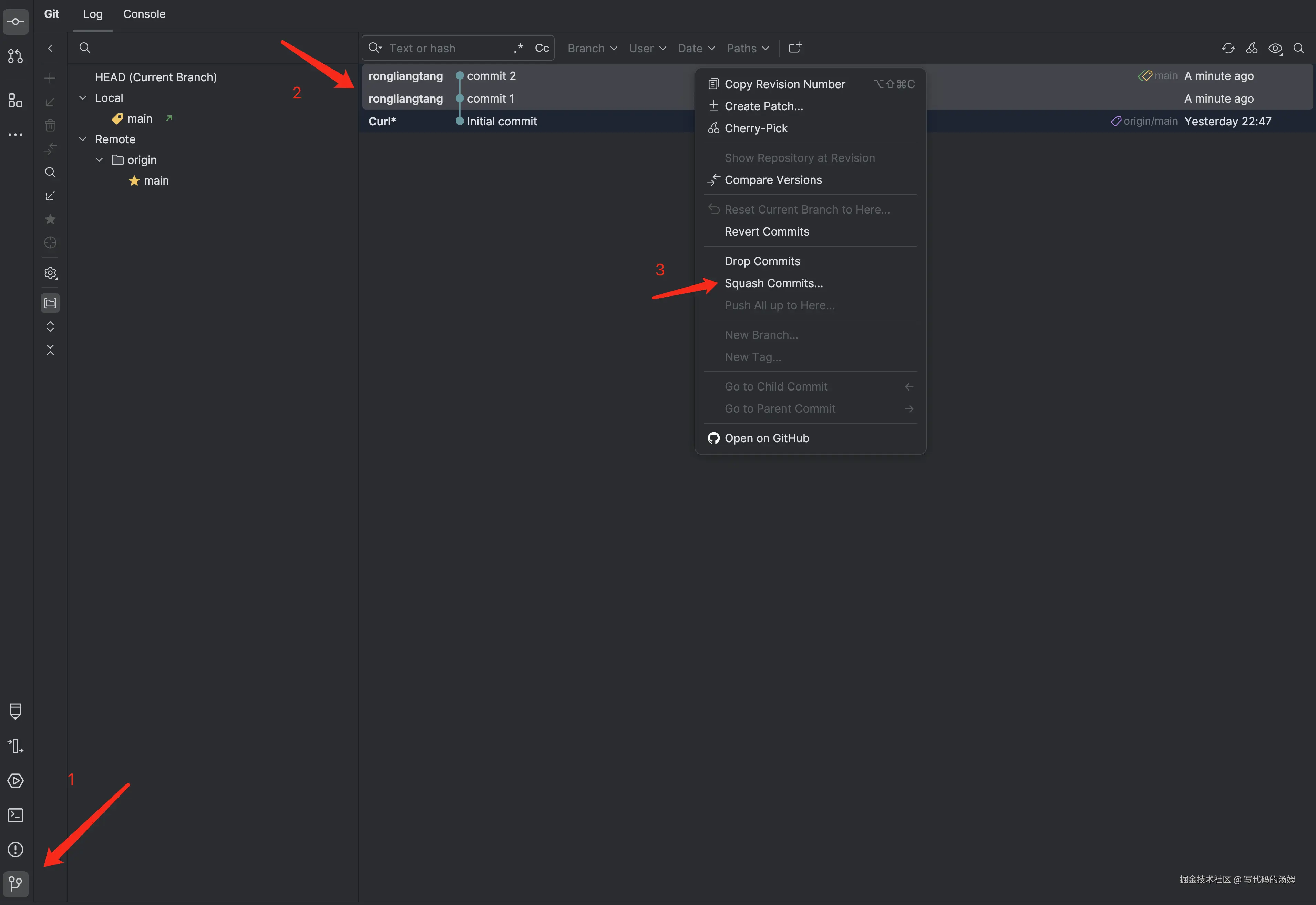Open the Git tool window icon
This screenshot has width=1316, height=905.
15,883
